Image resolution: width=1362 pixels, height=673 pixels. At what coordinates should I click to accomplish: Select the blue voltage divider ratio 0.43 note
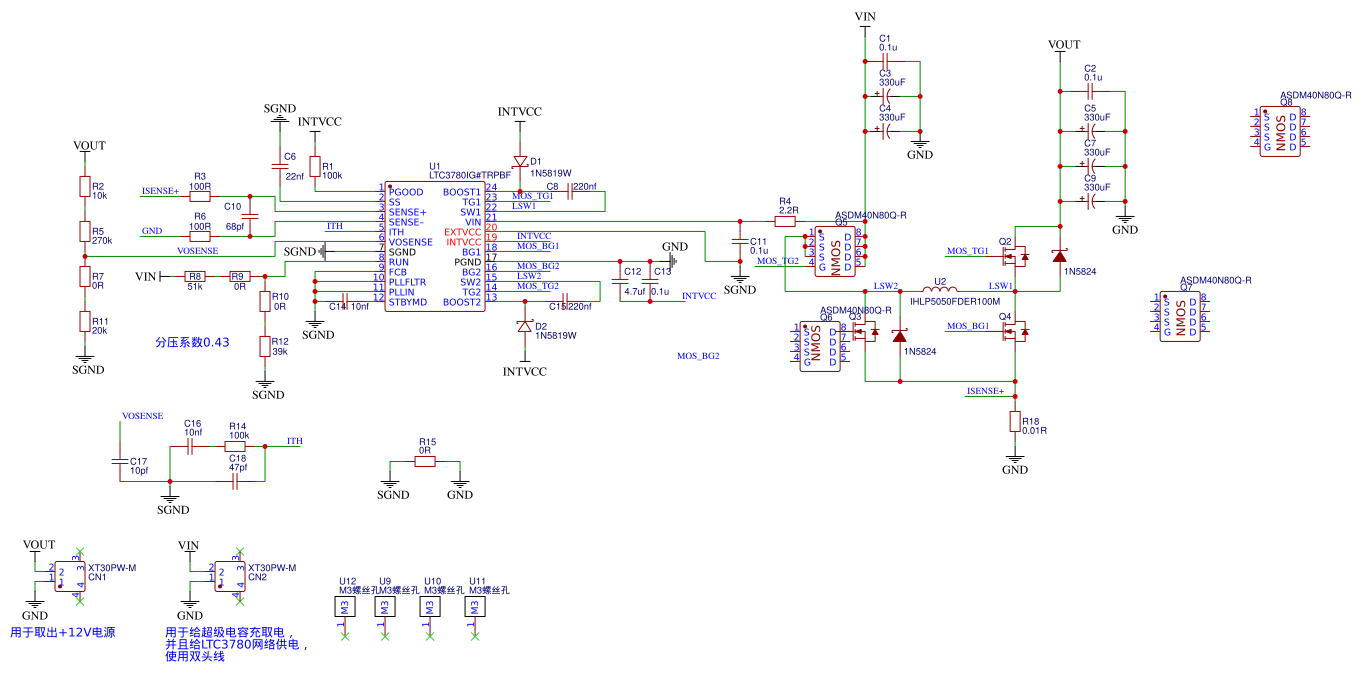pos(192,342)
